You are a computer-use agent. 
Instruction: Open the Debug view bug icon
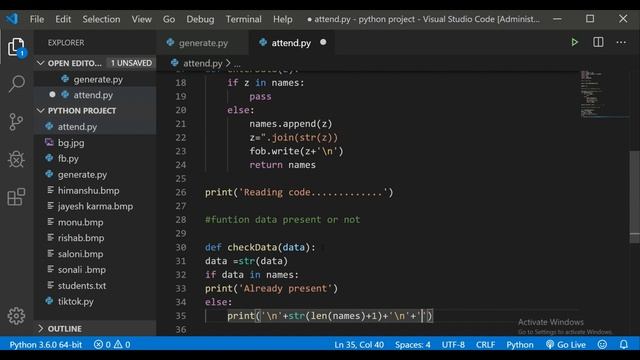coord(16,159)
